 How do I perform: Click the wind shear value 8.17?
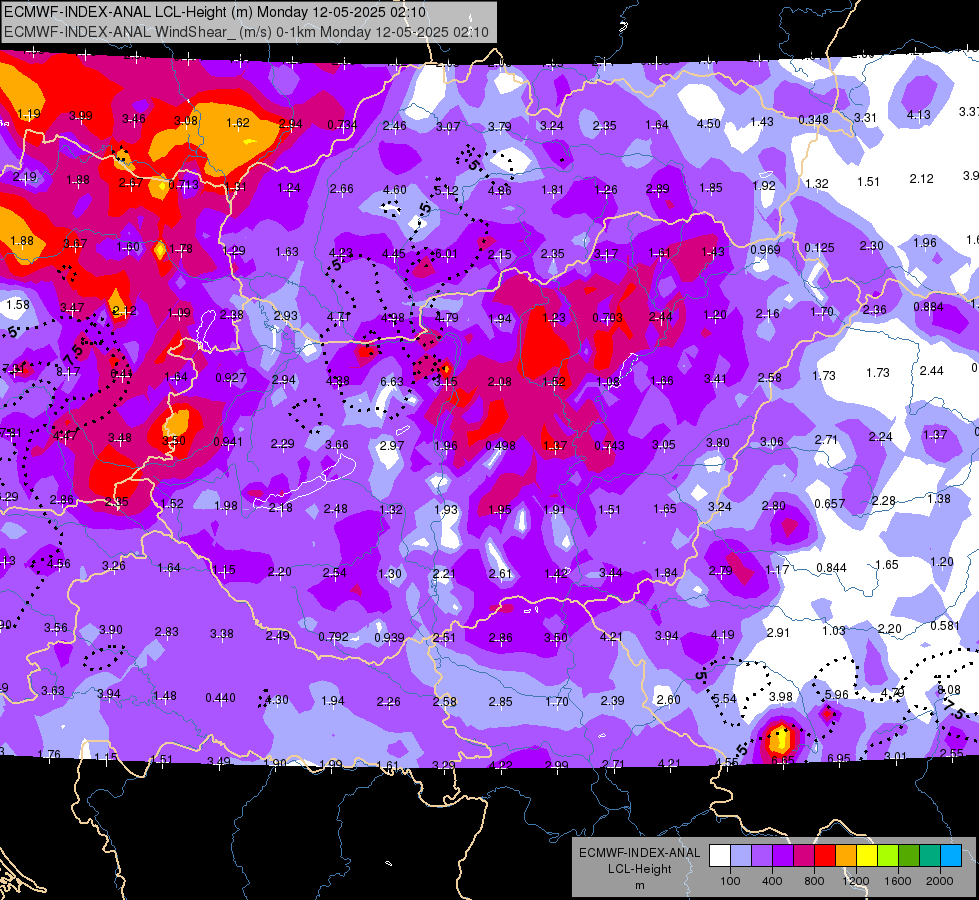(68, 372)
